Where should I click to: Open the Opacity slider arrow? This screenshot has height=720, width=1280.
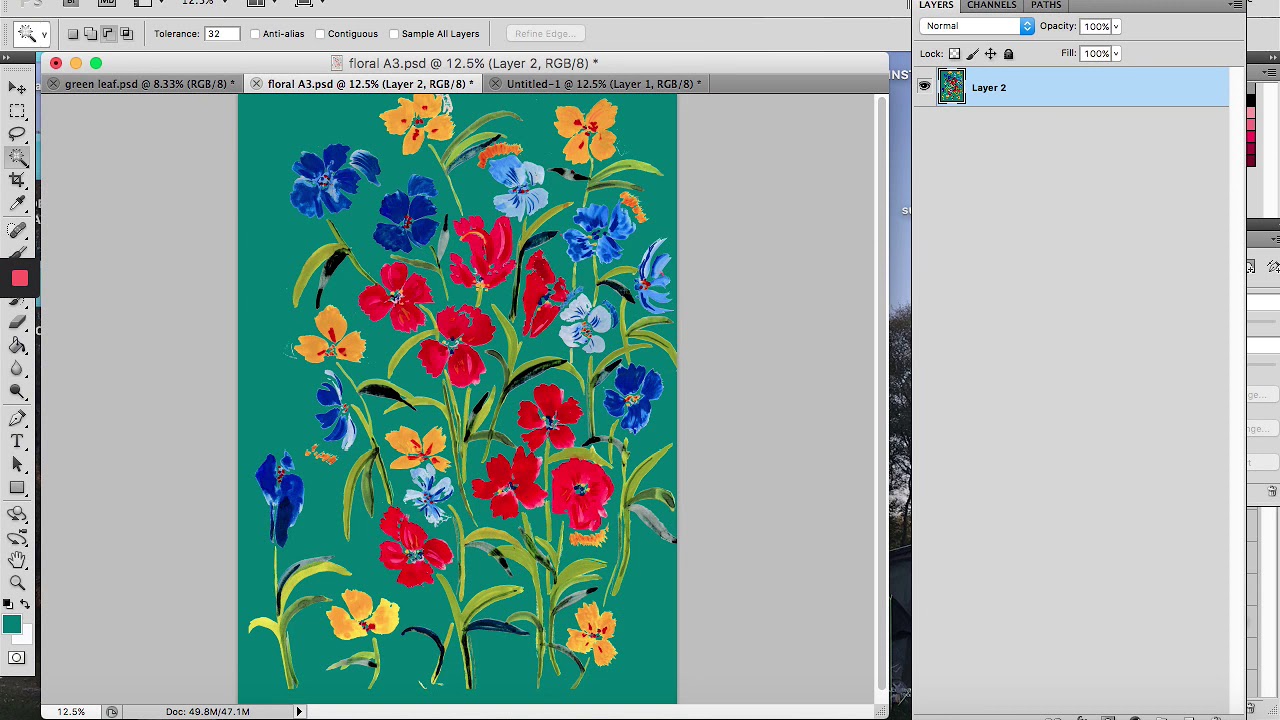(x=1116, y=27)
